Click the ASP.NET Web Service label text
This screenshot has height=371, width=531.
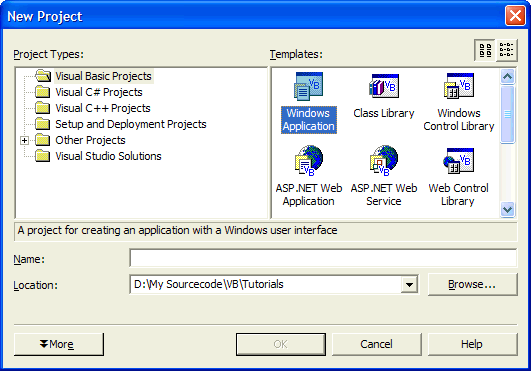[x=384, y=195]
